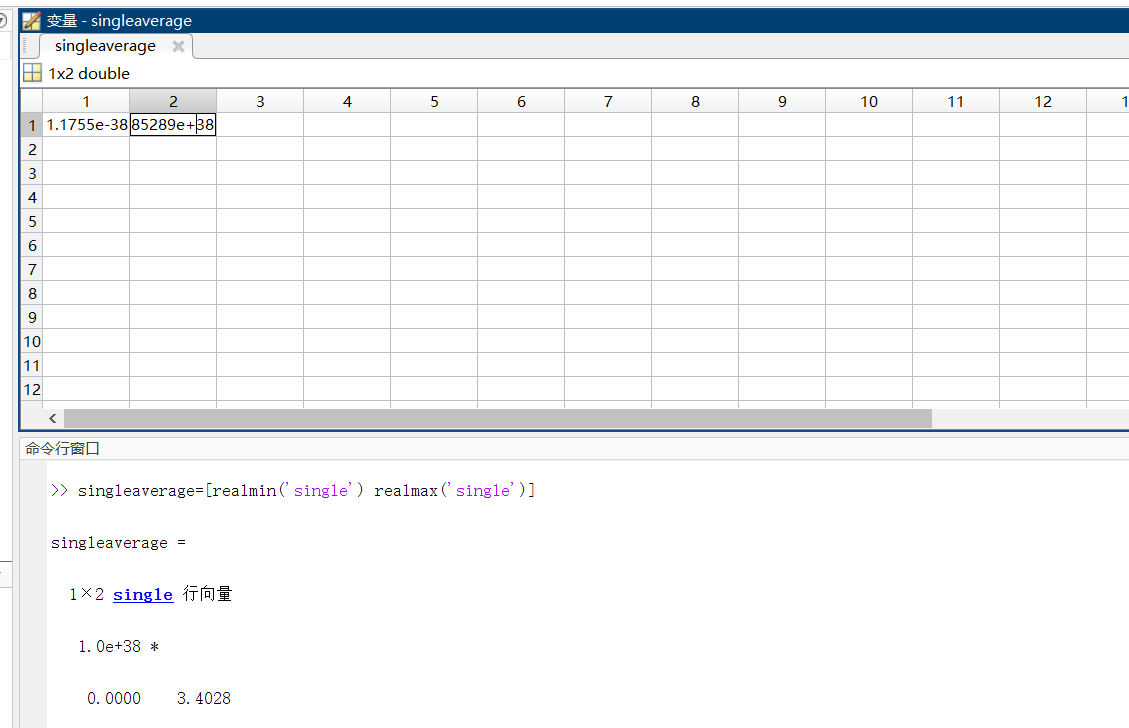Select column header 9
The width and height of the screenshot is (1129, 728).
coord(782,102)
